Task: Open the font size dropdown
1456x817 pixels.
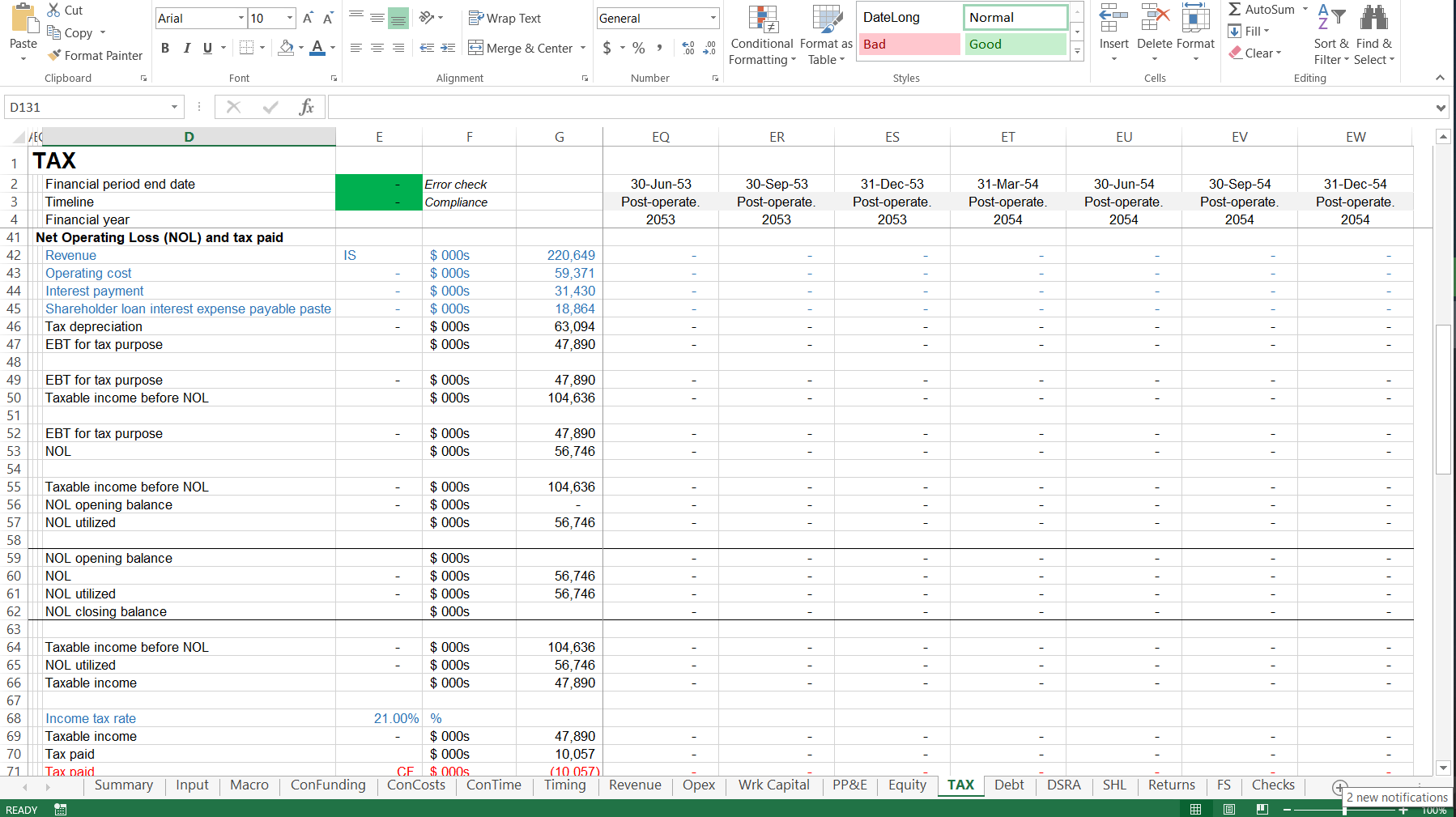Action: click(x=290, y=18)
